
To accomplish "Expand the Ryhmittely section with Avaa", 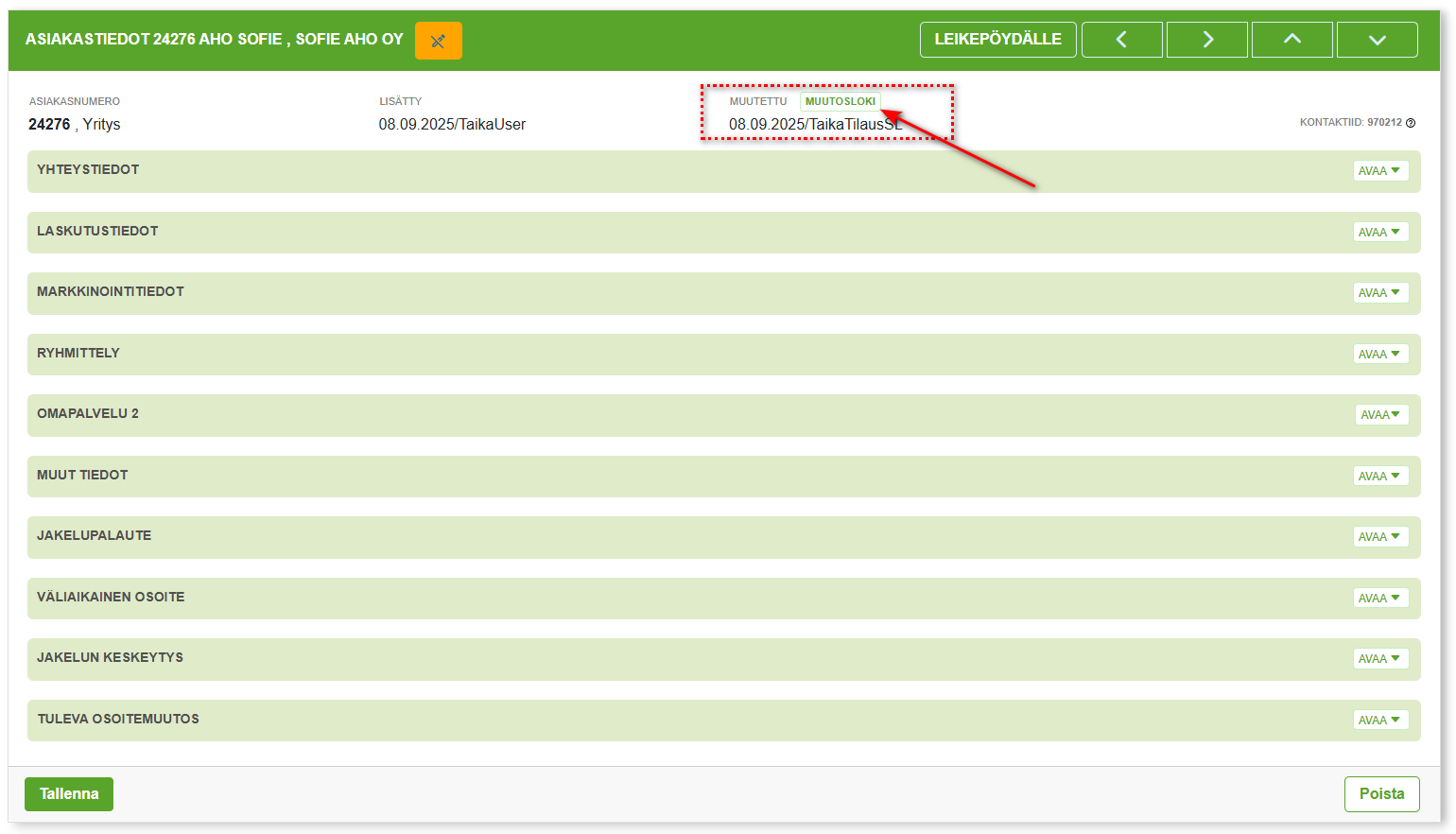I will [x=1379, y=355].
